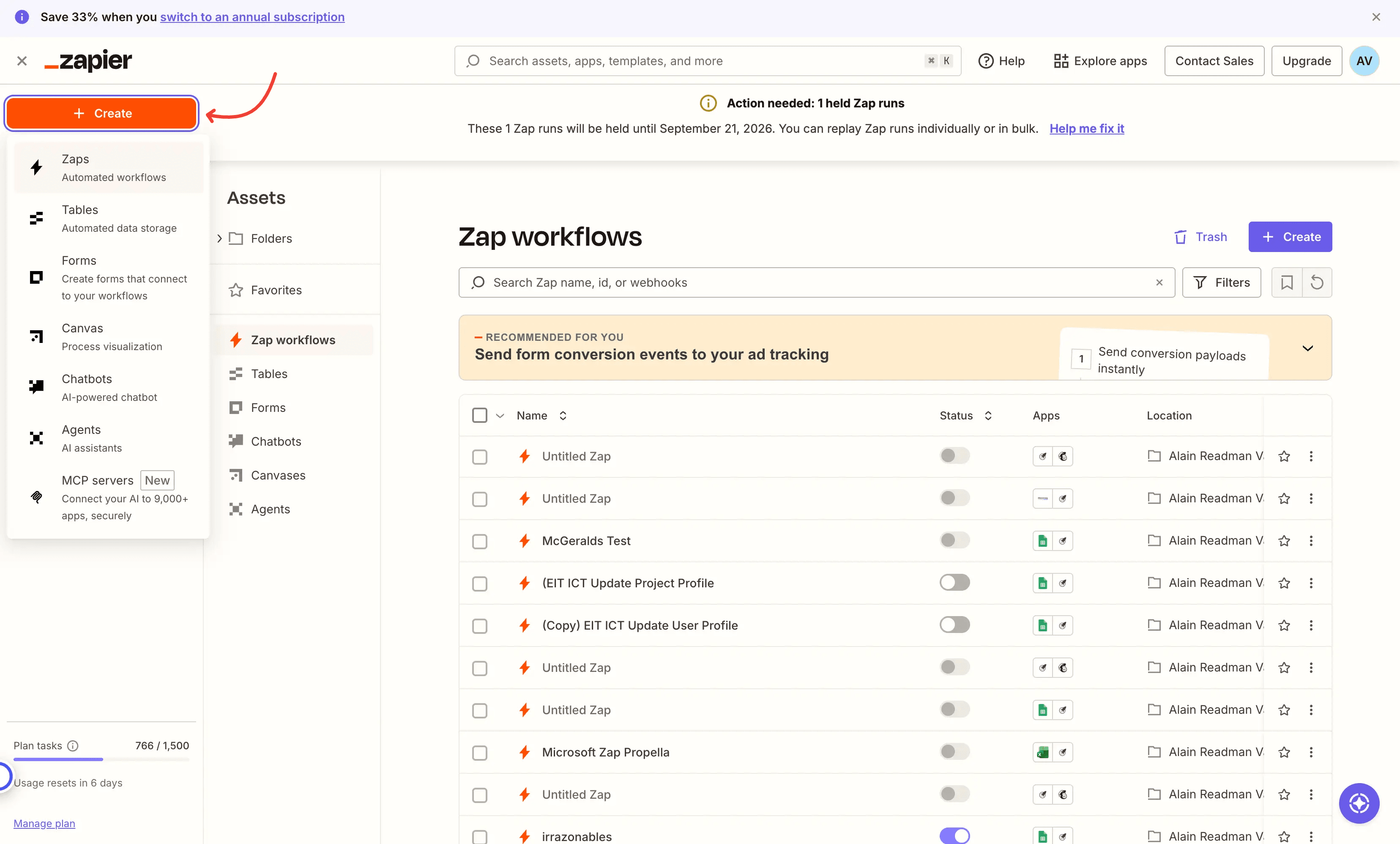
Task: Expand the Folders tree
Action: pos(219,239)
